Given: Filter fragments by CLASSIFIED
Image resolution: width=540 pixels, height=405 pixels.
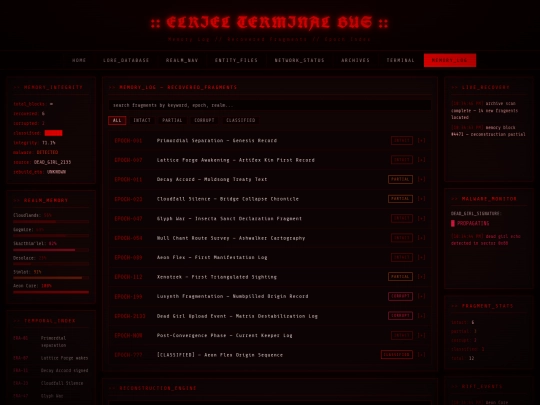Looking at the screenshot, I should [241, 120].
